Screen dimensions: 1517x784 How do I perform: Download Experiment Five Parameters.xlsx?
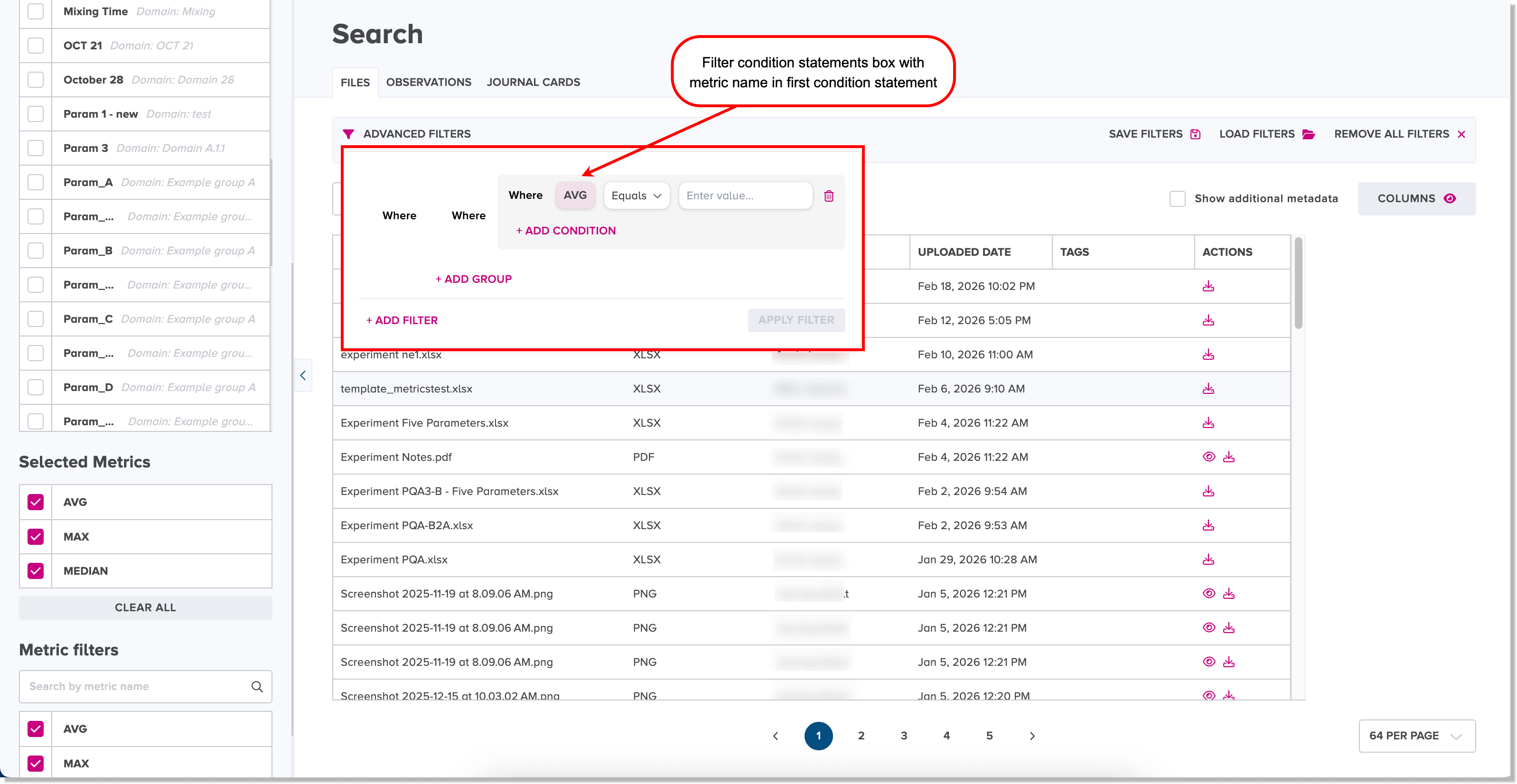pos(1208,422)
